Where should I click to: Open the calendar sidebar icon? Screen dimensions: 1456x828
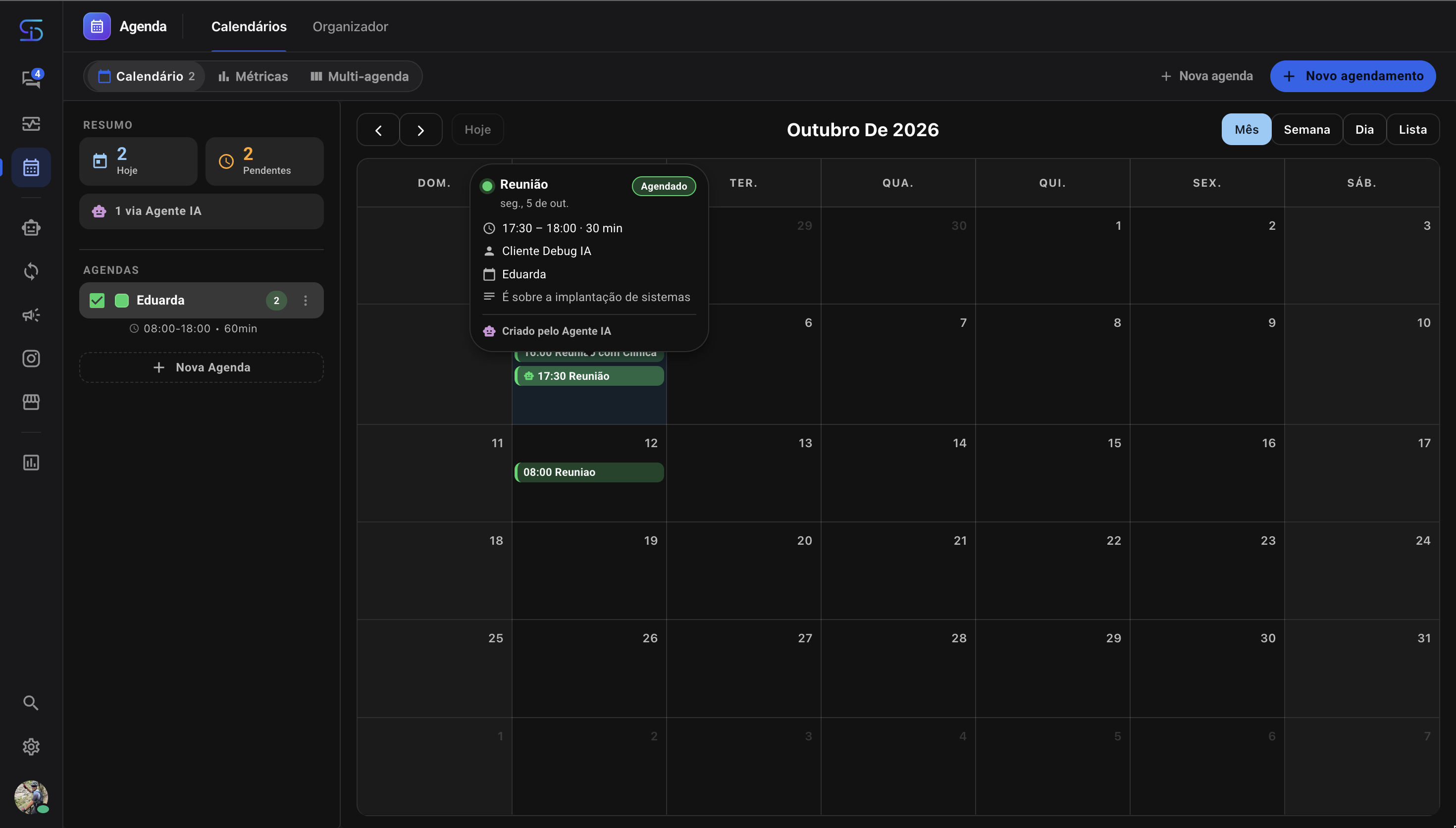pyautogui.click(x=31, y=168)
